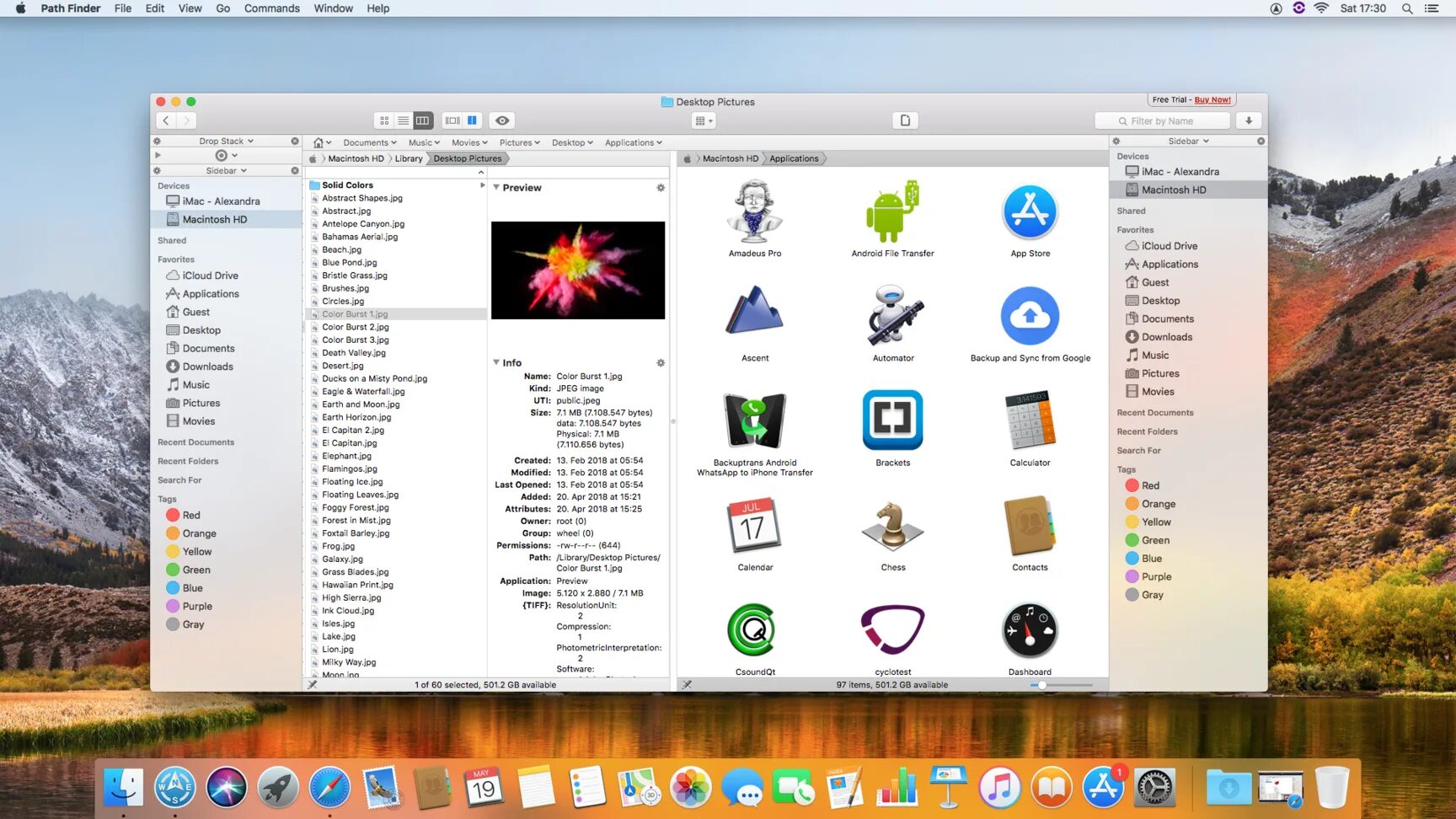Select the CsoundQt app icon

[x=752, y=630]
